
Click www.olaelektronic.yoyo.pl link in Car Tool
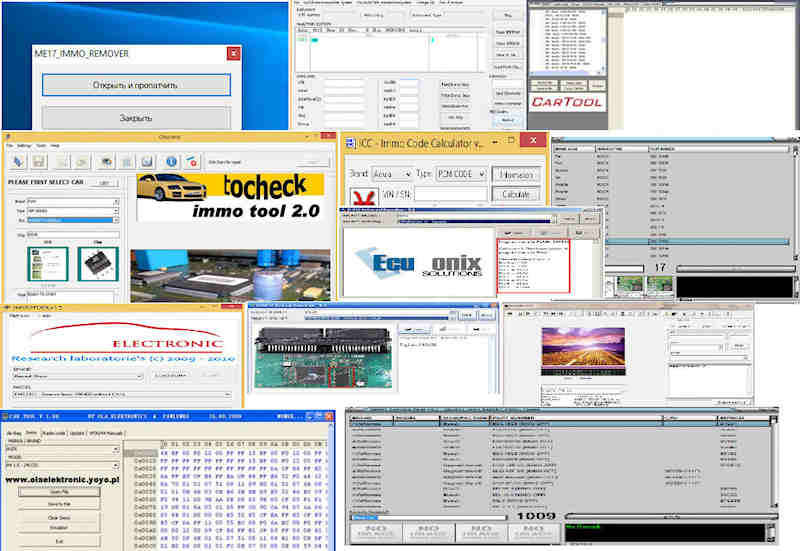pyautogui.click(x=62, y=480)
